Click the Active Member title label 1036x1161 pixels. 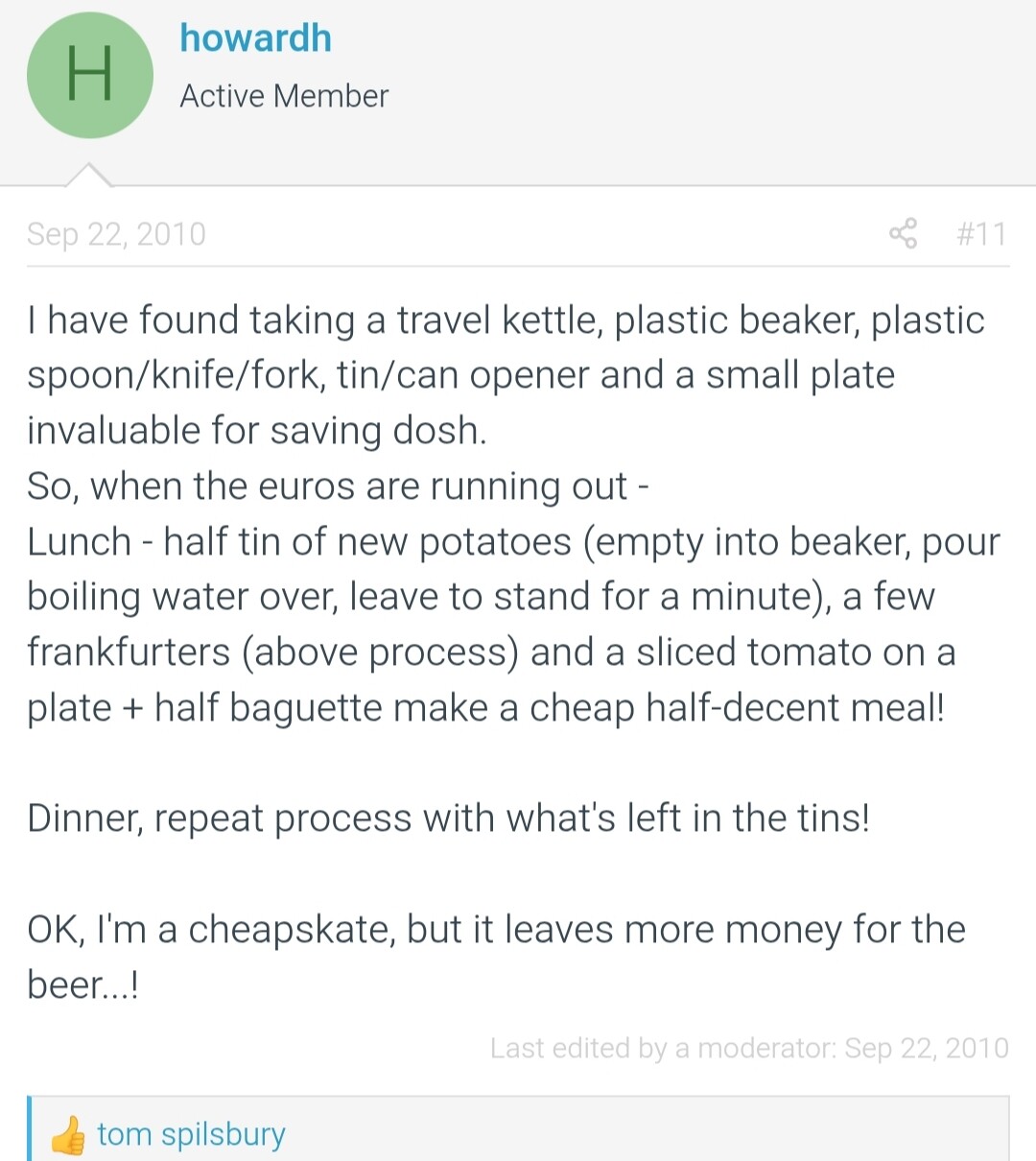(x=284, y=95)
